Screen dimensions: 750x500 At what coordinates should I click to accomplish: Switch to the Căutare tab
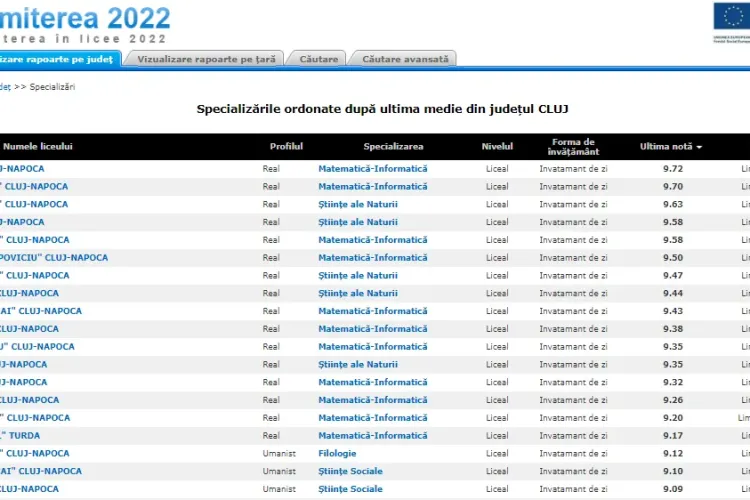(x=318, y=59)
